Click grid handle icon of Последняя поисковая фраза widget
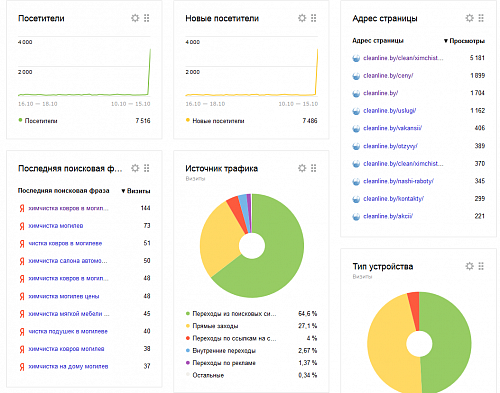Image resolution: width=500 pixels, height=393 pixels. coord(147,168)
